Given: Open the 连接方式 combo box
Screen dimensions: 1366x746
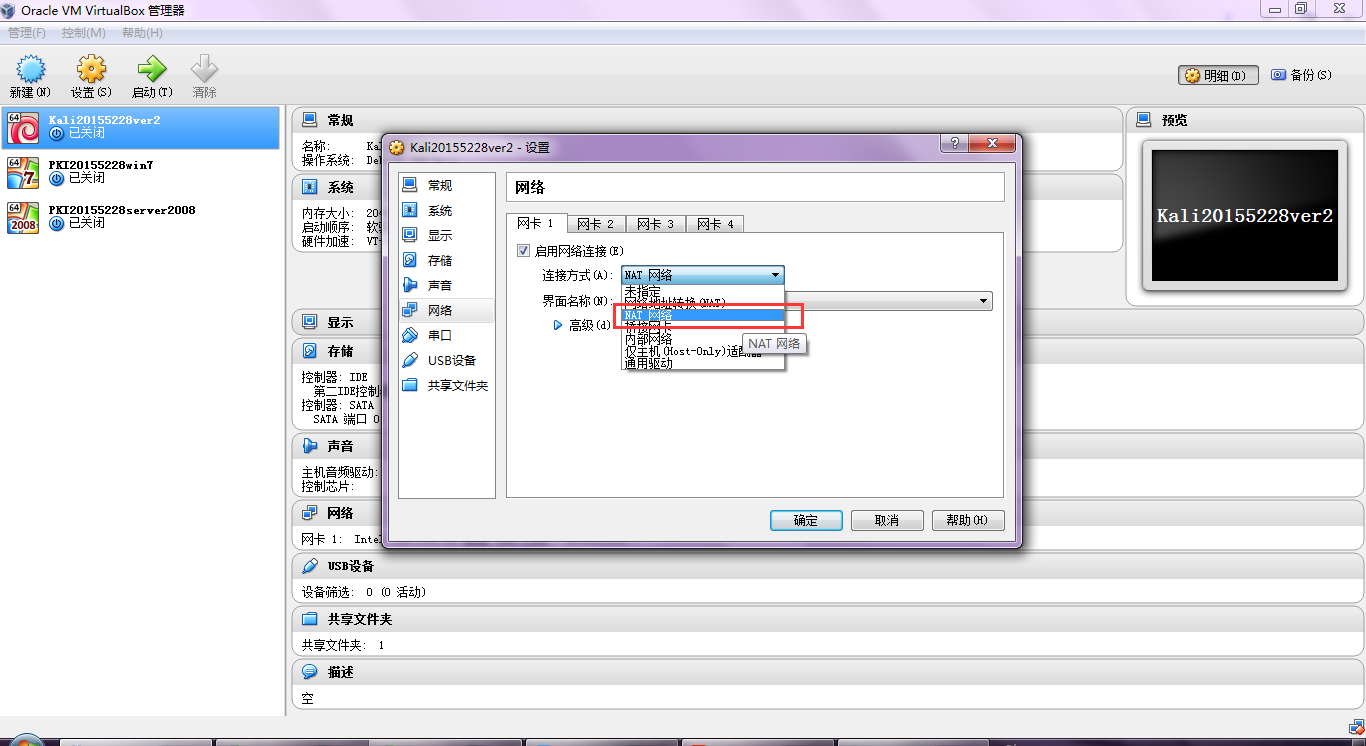Looking at the screenshot, I should tap(702, 275).
